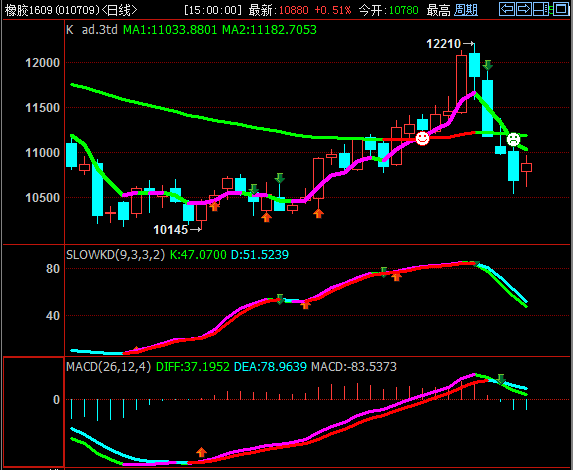Screen dimensions: 573x470
Task: Toggle the split-panel layout icon
Action: tap(541, 9)
